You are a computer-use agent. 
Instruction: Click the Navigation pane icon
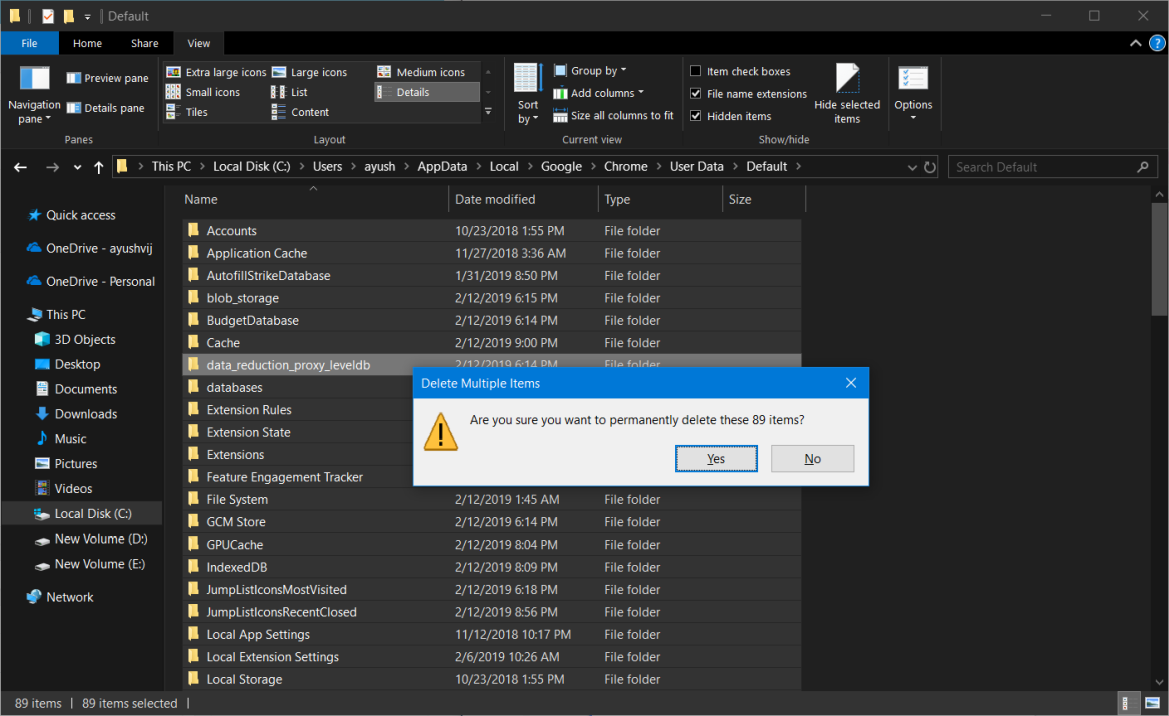[34, 79]
